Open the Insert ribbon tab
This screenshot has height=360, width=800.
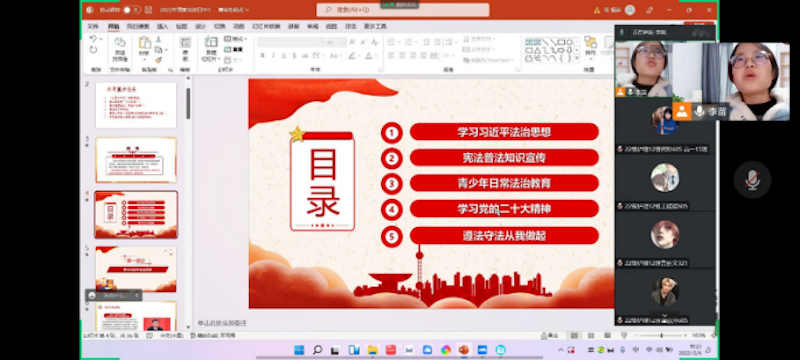(x=163, y=26)
